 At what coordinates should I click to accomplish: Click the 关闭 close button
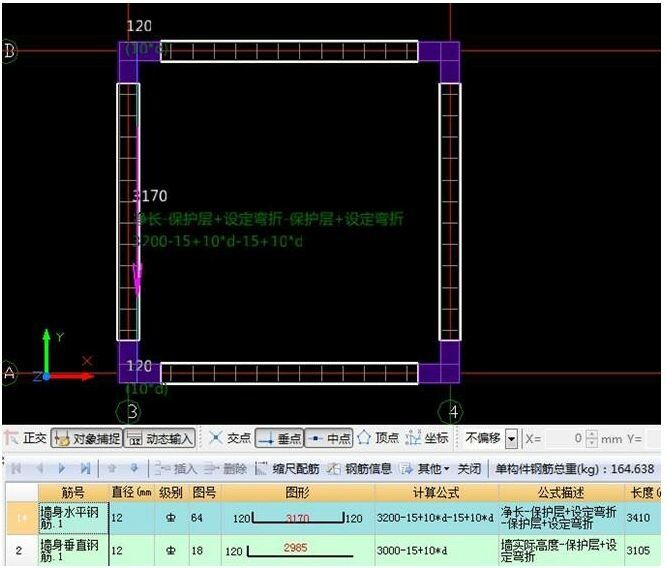469,469
